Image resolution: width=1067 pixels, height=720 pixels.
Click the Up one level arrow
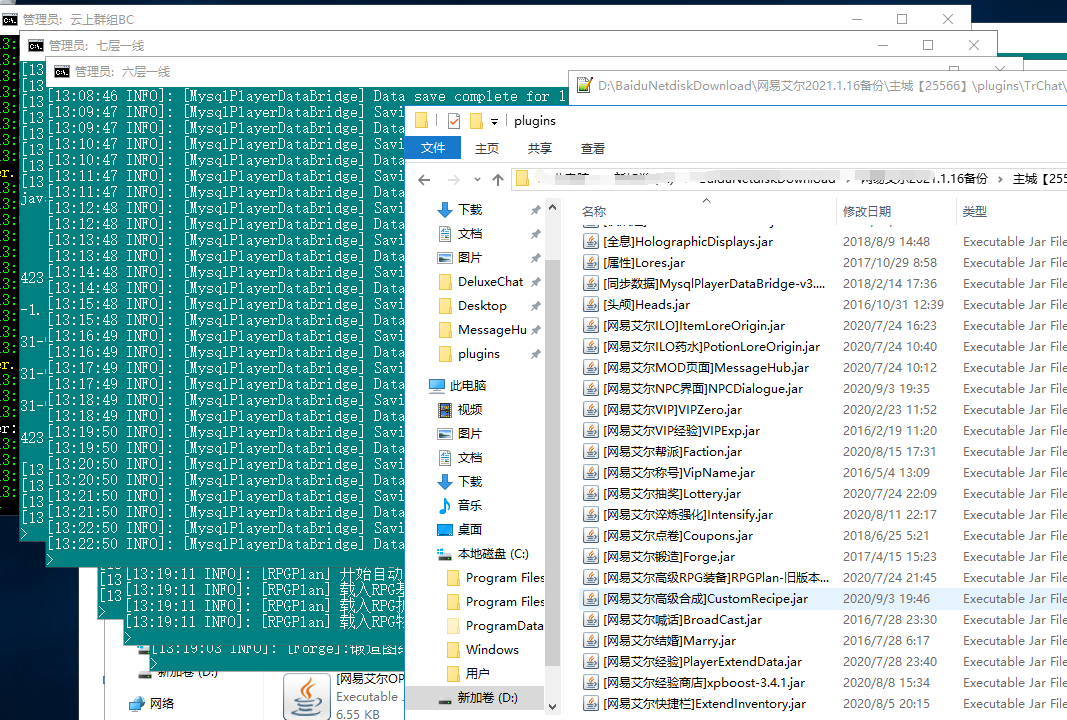[x=498, y=180]
